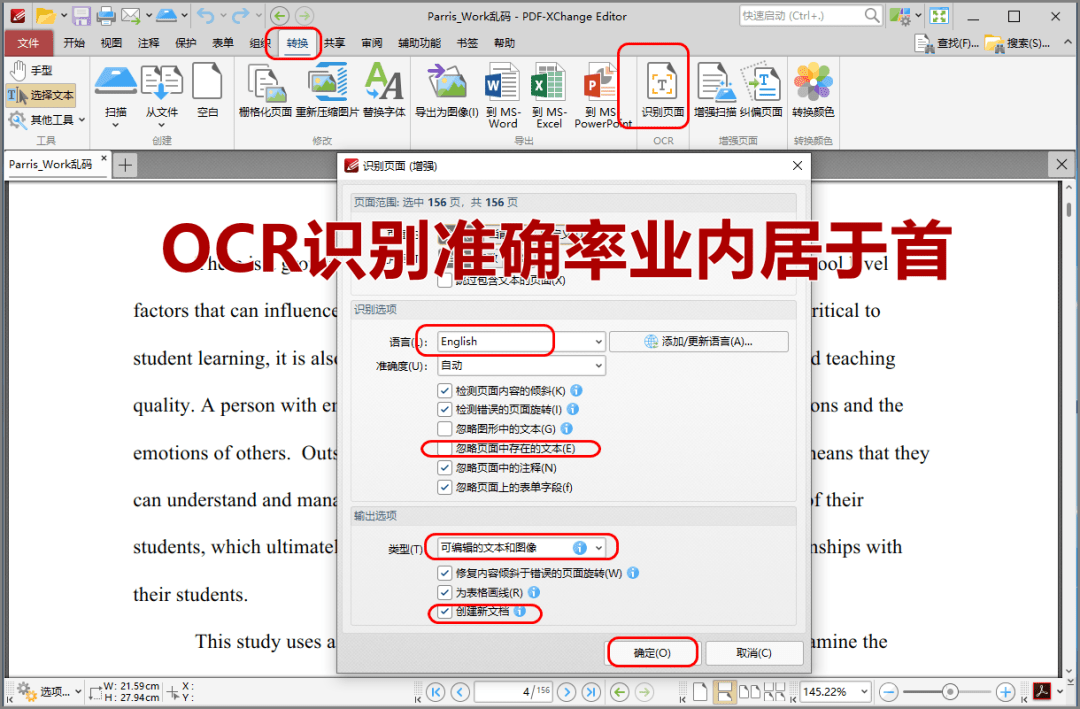Disable the 创建新文档 checkbox

point(446,613)
